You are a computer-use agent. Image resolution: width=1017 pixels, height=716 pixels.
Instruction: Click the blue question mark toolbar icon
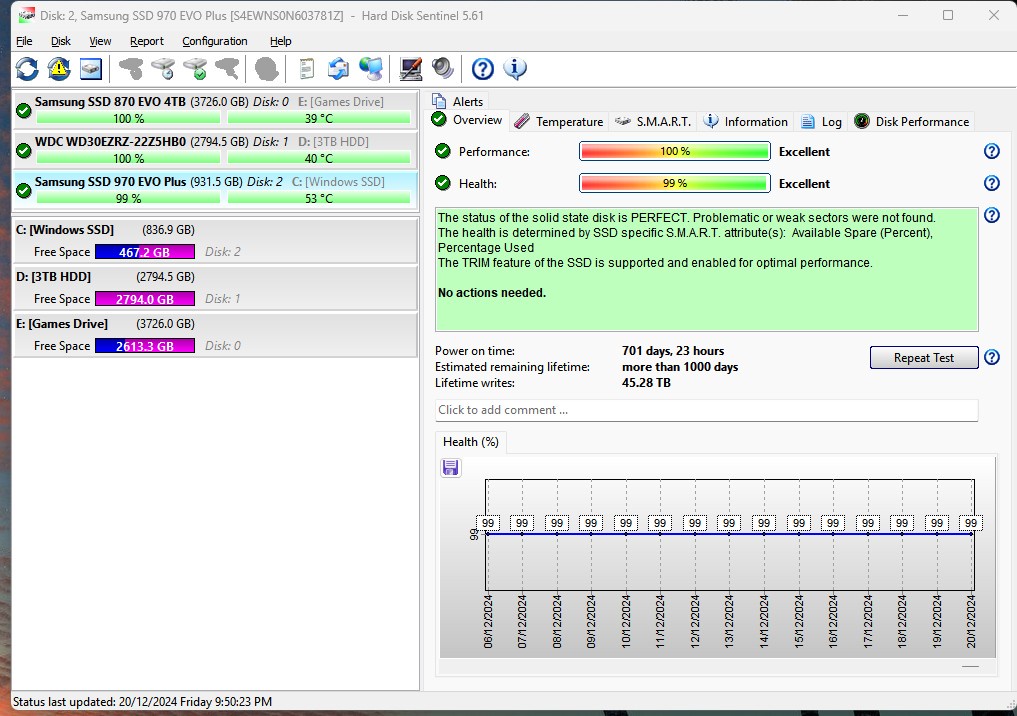(x=483, y=69)
